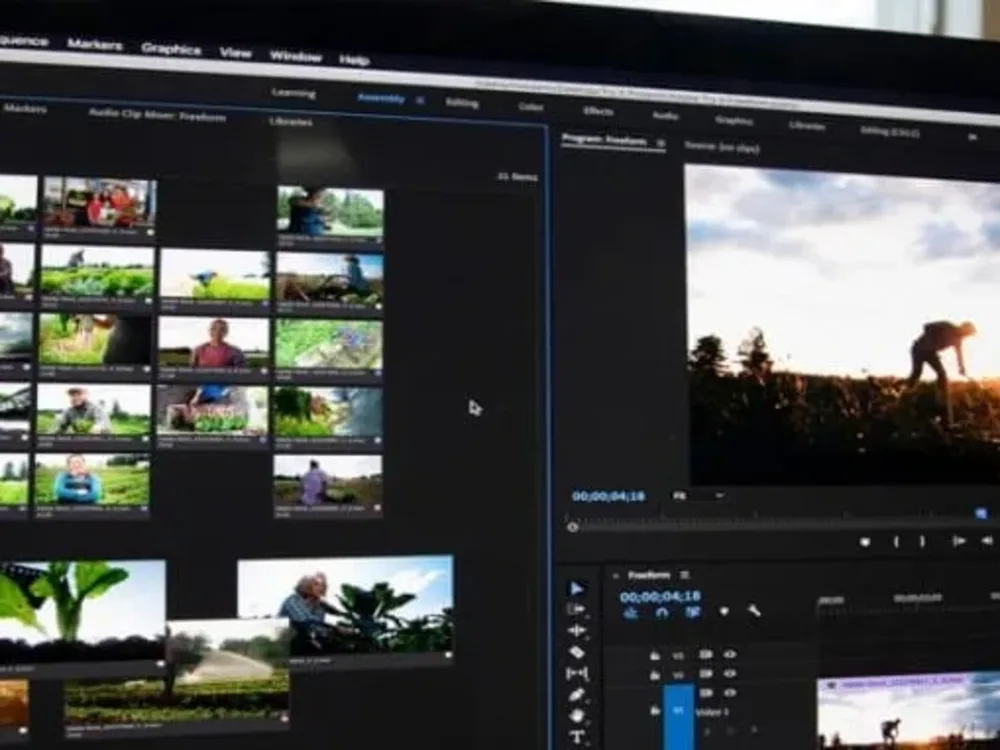Click blue icon at right of Program scrub bar

click(x=981, y=513)
